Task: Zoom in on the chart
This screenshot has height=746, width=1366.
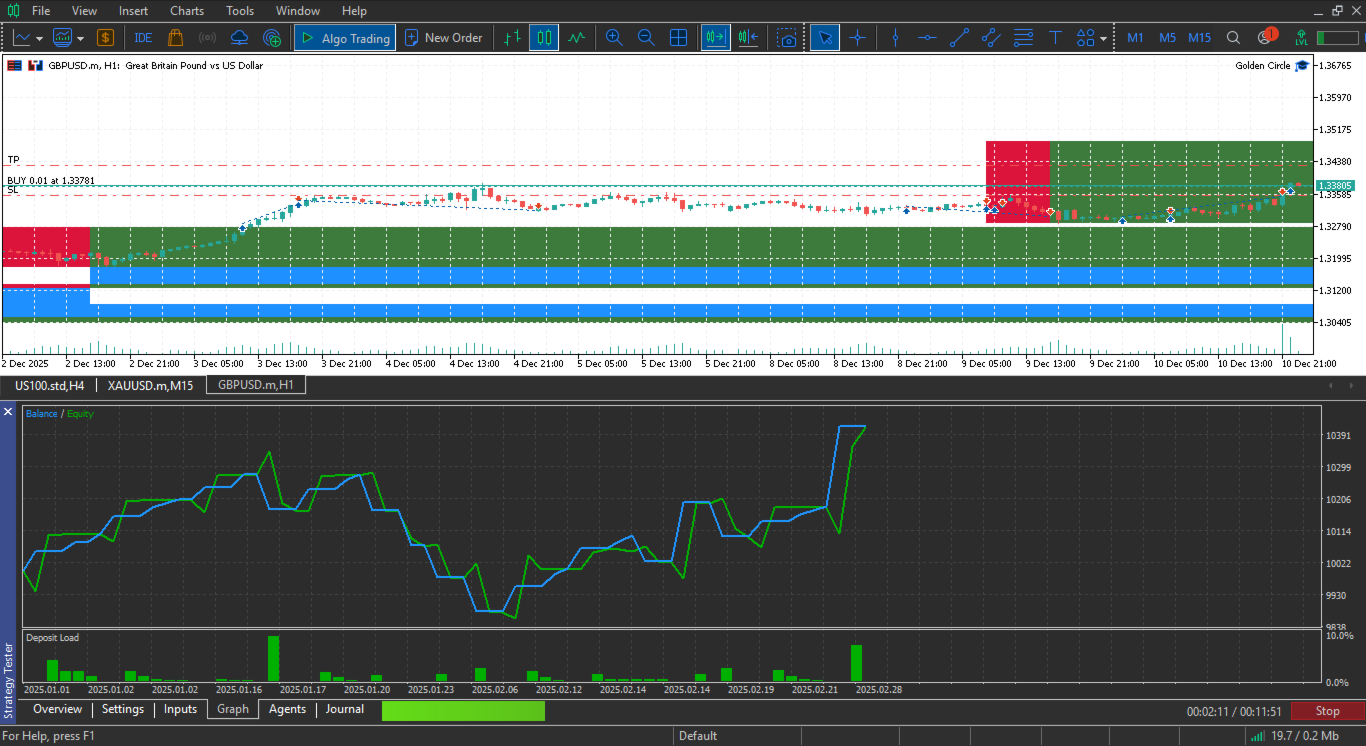Action: click(x=614, y=38)
